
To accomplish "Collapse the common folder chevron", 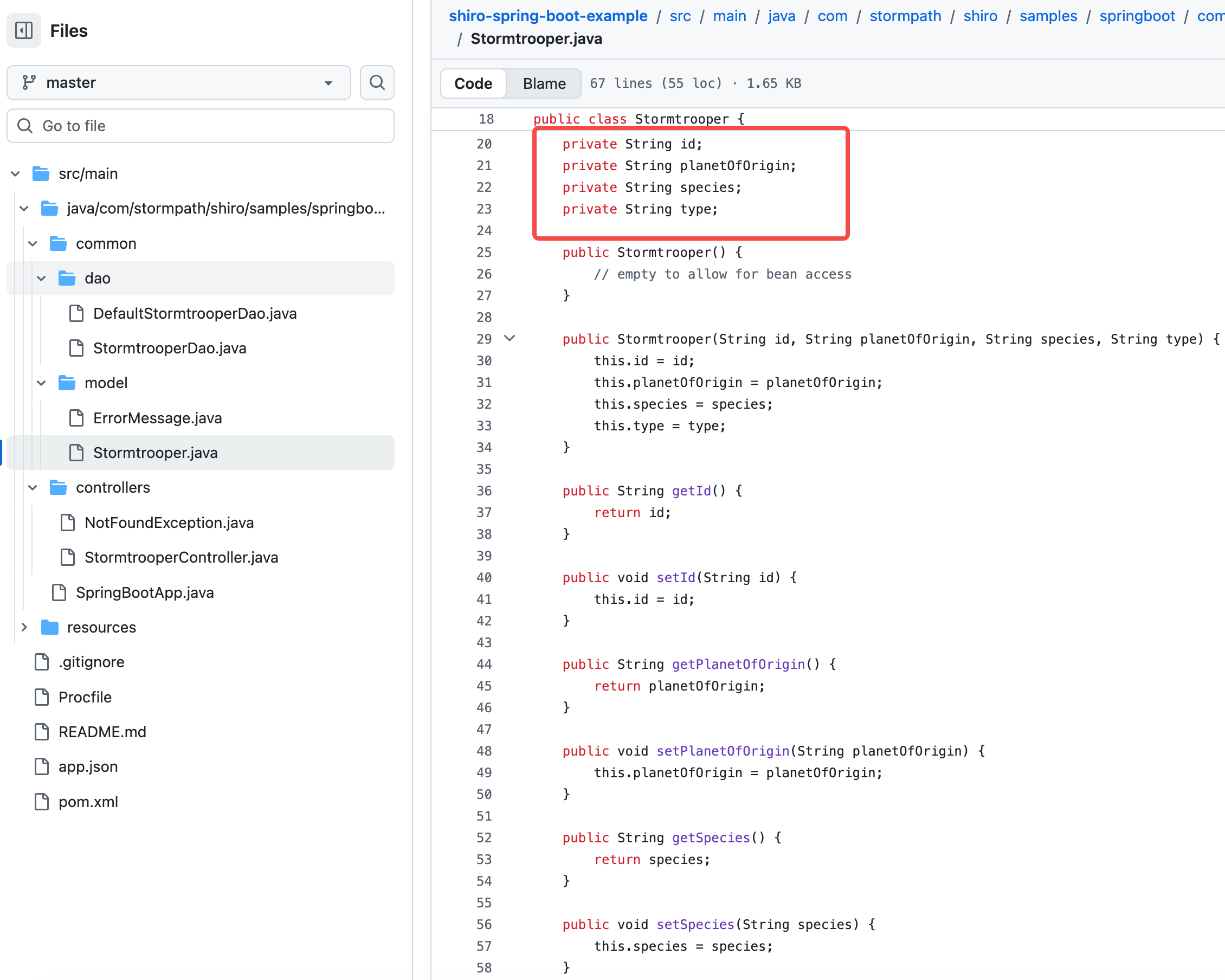I will click(33, 244).
